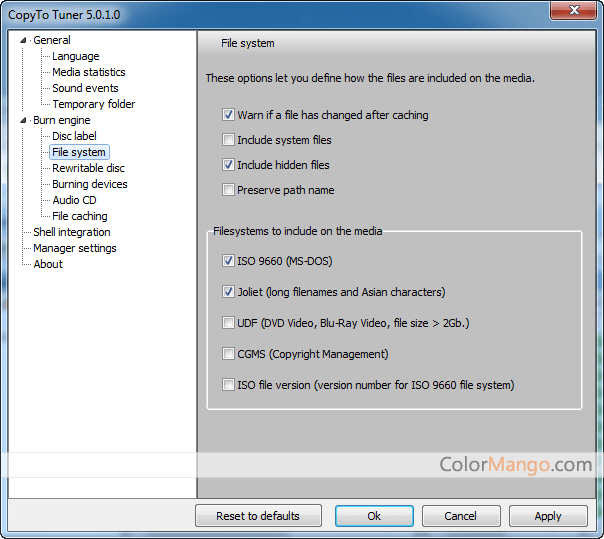Uncheck Include hidden files option
The height and width of the screenshot is (539, 604).
coord(229,165)
